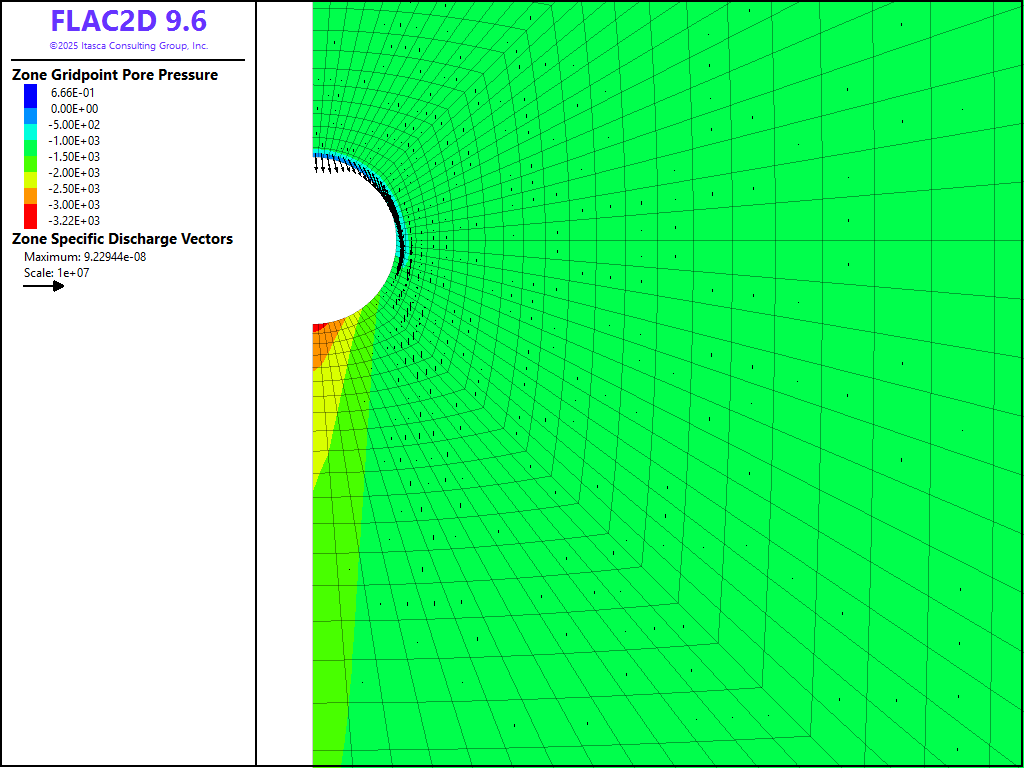Screen dimensions: 1024x768
Task: Click the FLAC2D 9.6 title
Action: [128, 21]
